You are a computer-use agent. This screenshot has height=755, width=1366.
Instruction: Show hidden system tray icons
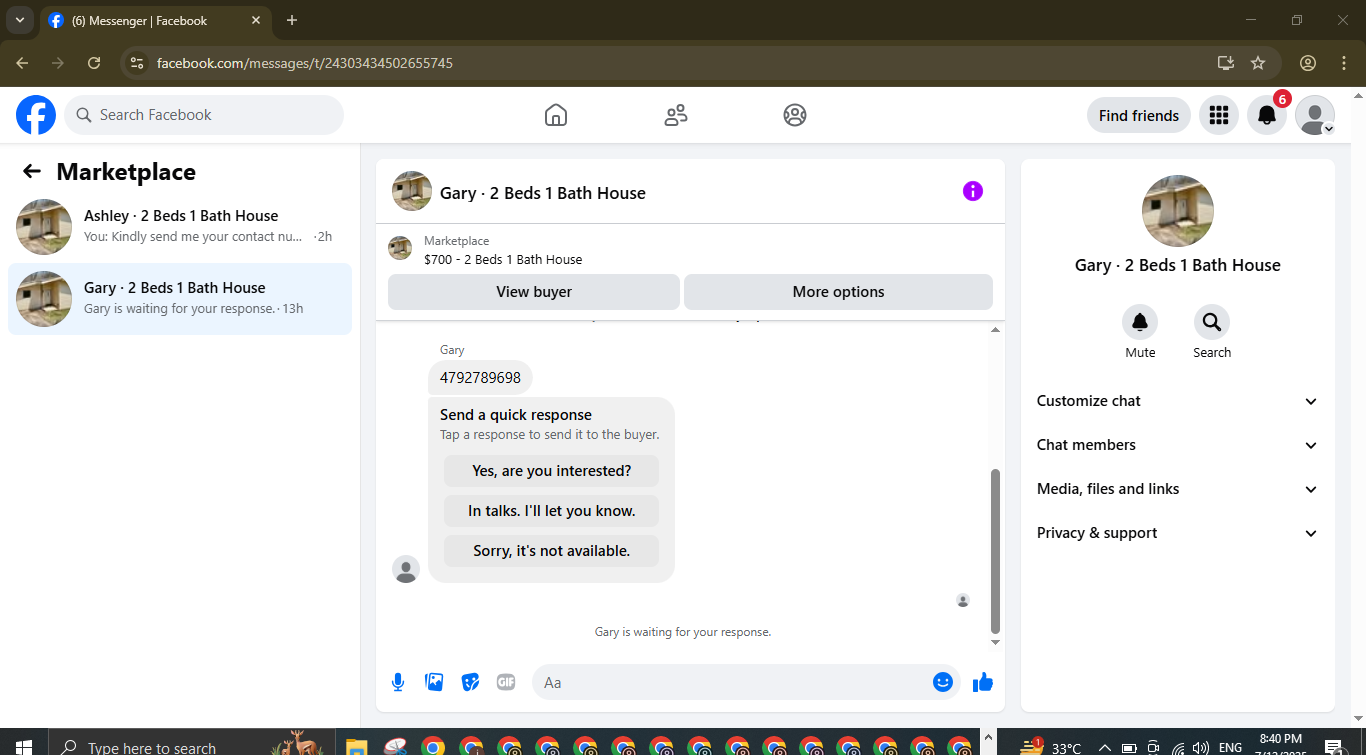[x=1105, y=747]
